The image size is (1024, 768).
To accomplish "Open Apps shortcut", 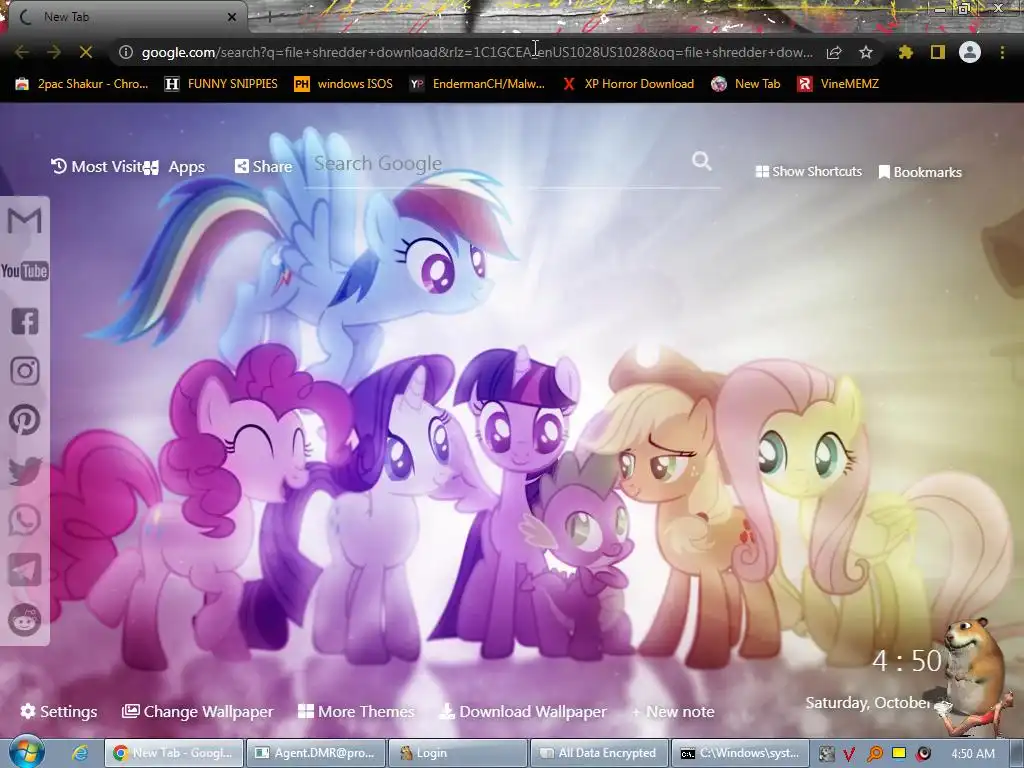I will [x=175, y=167].
